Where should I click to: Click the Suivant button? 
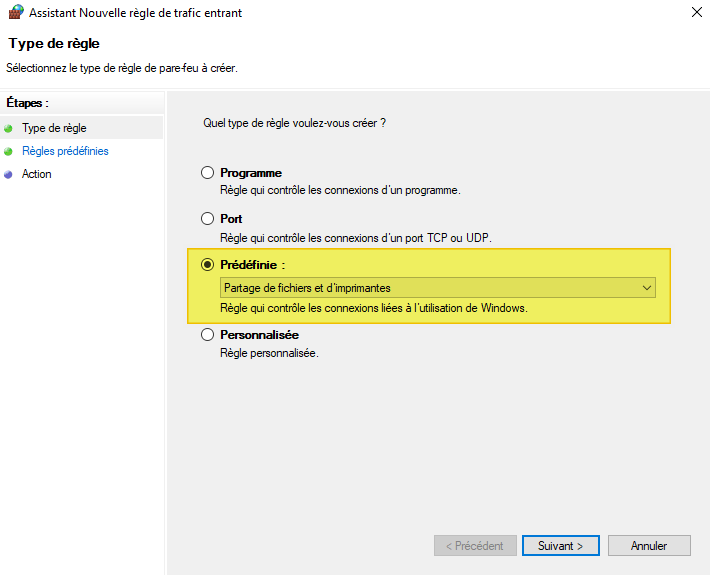coord(560,546)
